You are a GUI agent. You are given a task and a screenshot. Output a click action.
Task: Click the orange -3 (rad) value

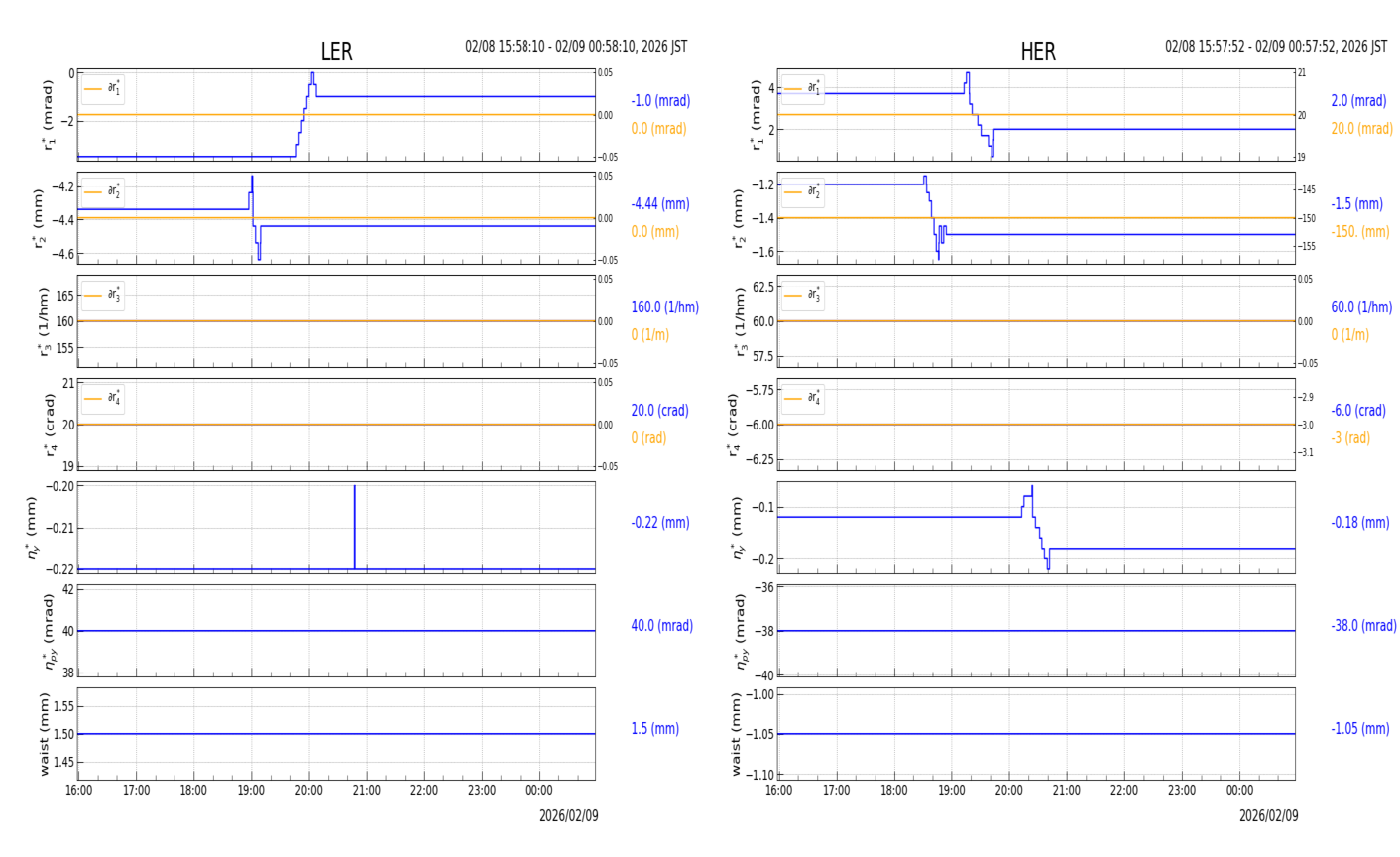[x=1350, y=438]
